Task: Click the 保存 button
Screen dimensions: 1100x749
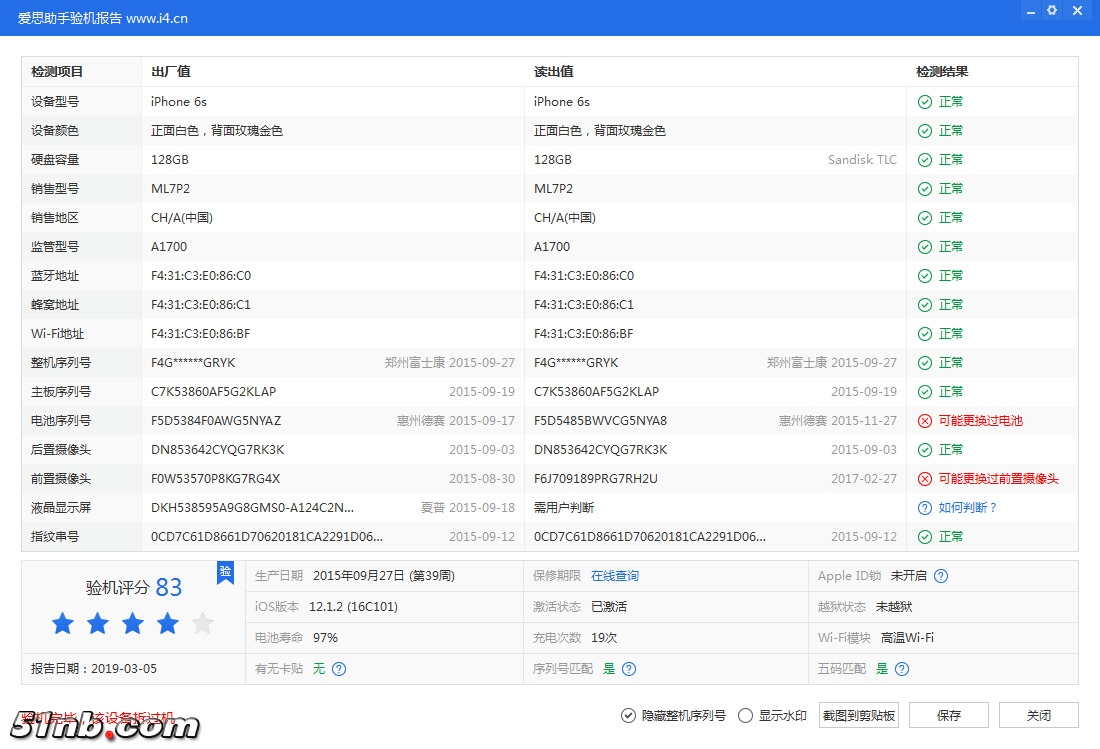Action: coord(948,715)
